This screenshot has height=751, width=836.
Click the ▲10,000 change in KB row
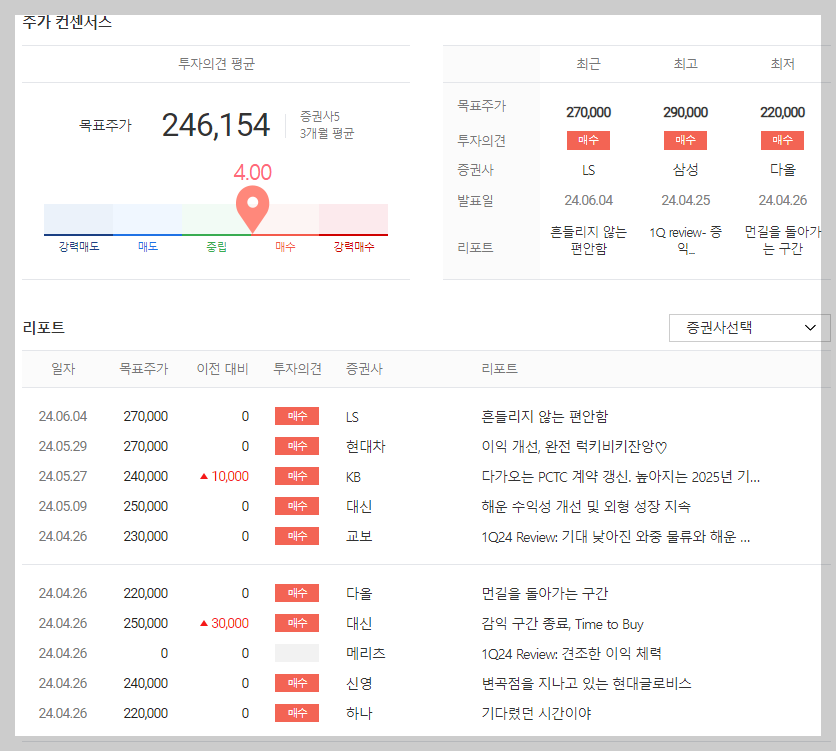click(224, 476)
